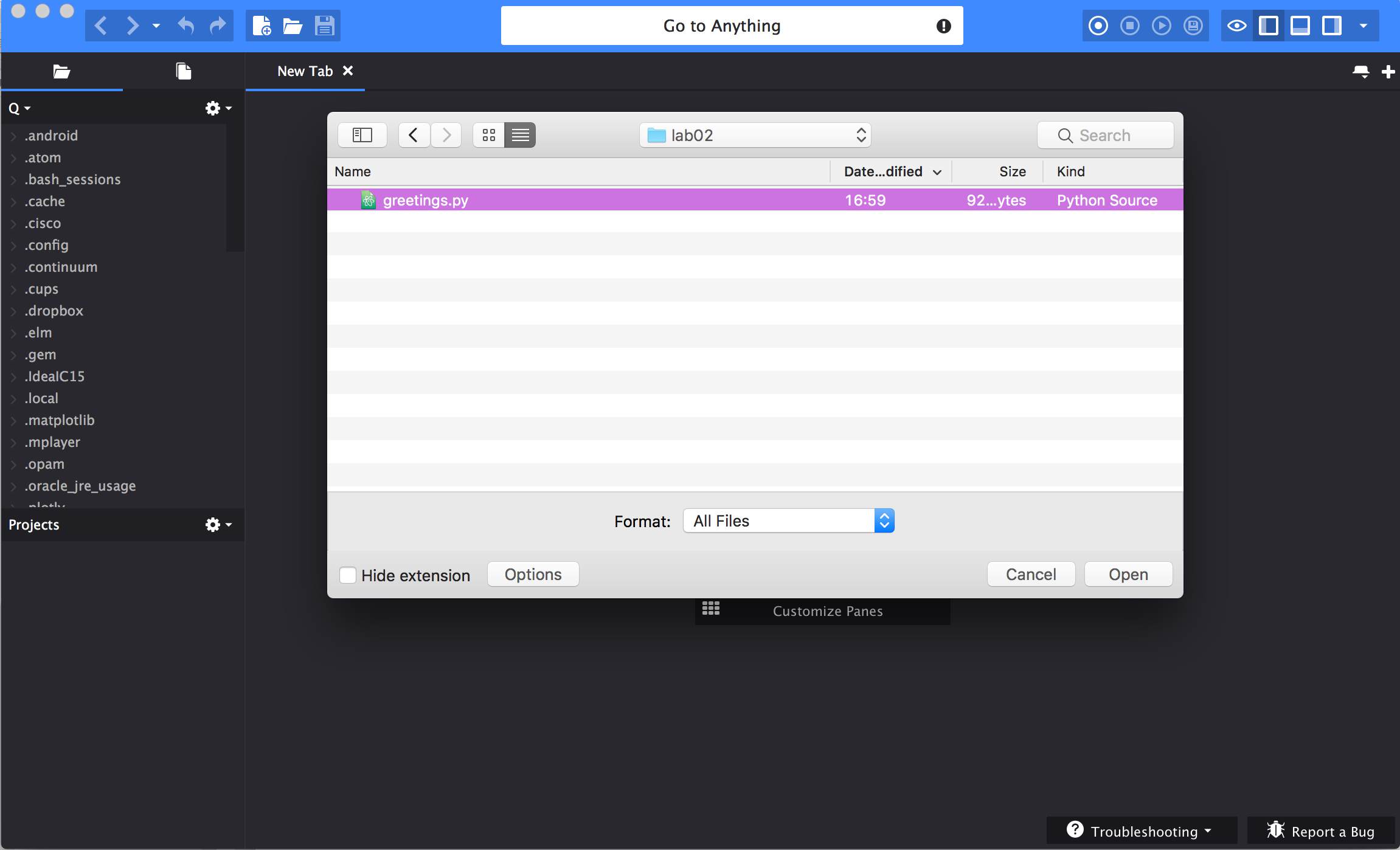Open the Troubleshooting menu
Image resolution: width=1400 pixels, height=850 pixels.
click(x=1142, y=831)
